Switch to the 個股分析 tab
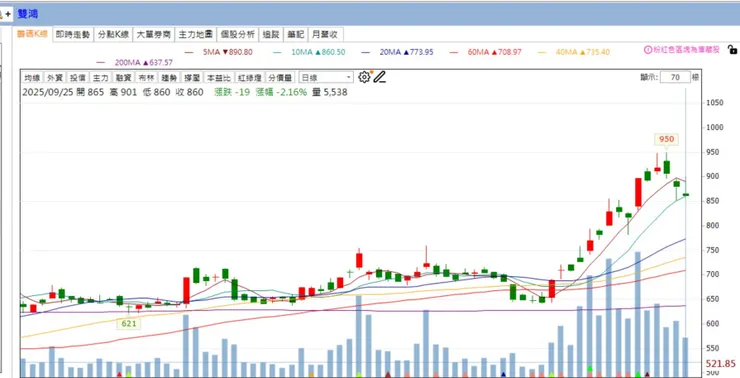 click(237, 34)
